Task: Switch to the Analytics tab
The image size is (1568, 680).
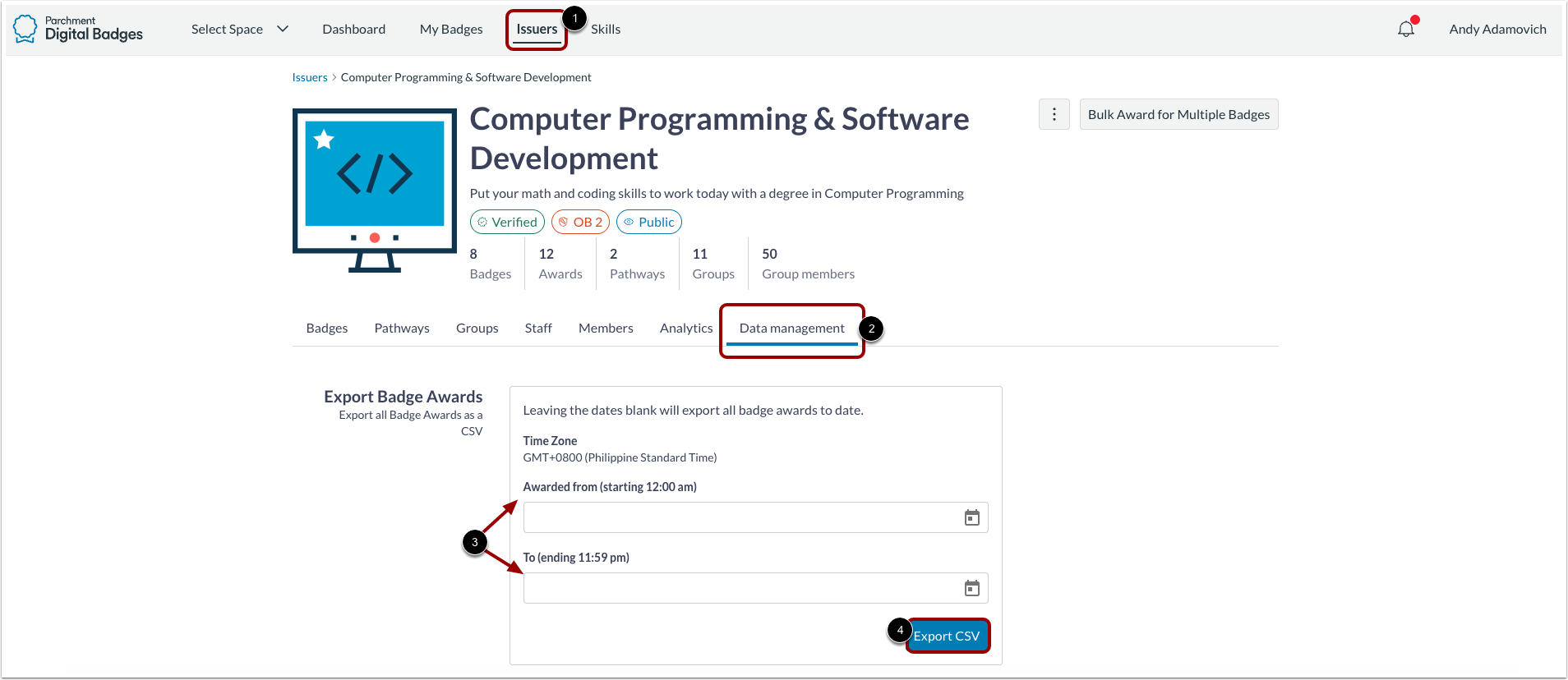Action: tap(686, 328)
